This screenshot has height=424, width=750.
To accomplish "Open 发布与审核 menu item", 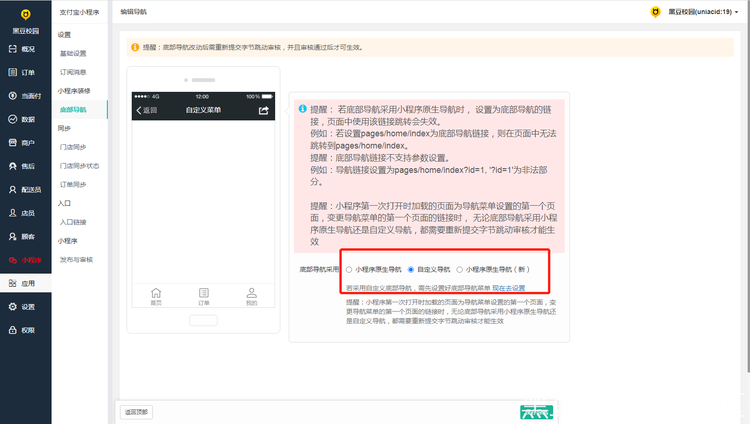I will [77, 259].
